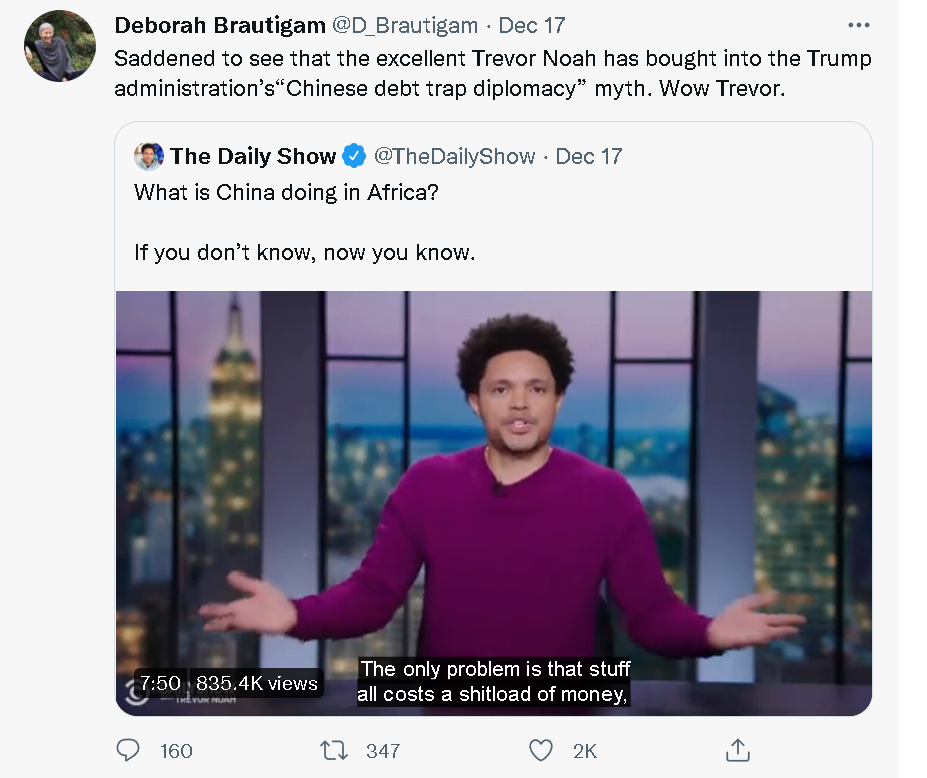Open Deborah Brautigam's profile avatar

(x=60, y=45)
